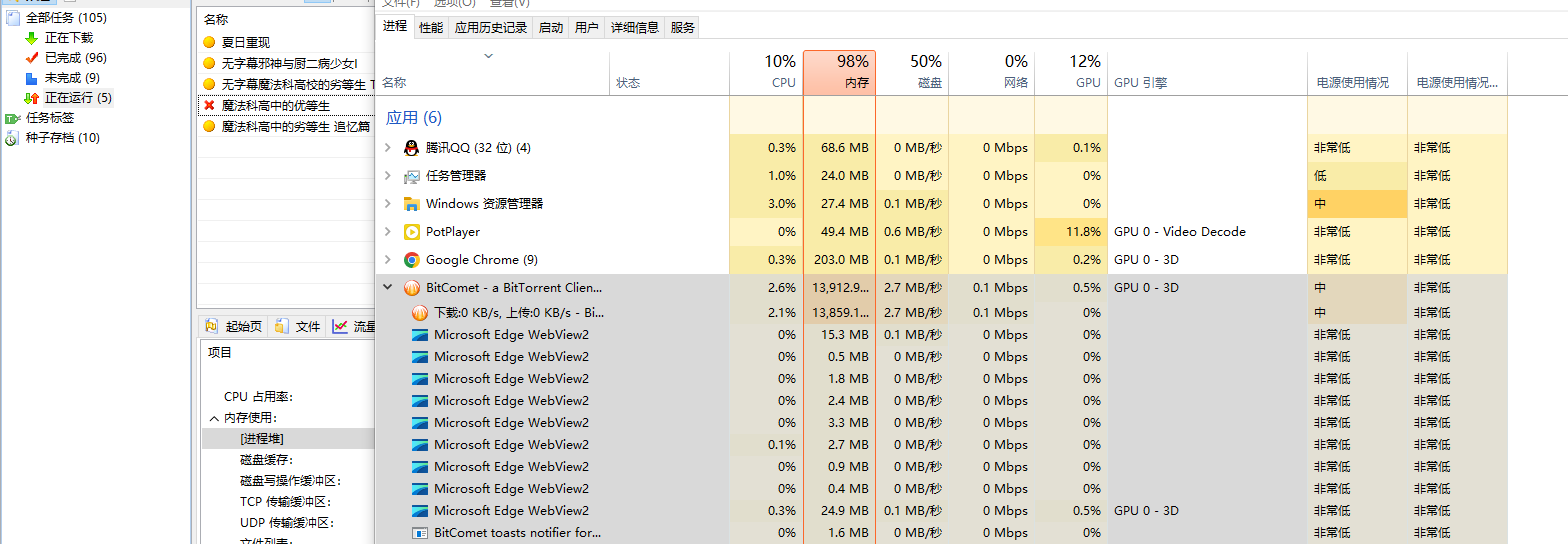Screen dimensions: 1568x544
Task: Click the 任务标签 tag icon
Action: pyautogui.click(x=12, y=118)
